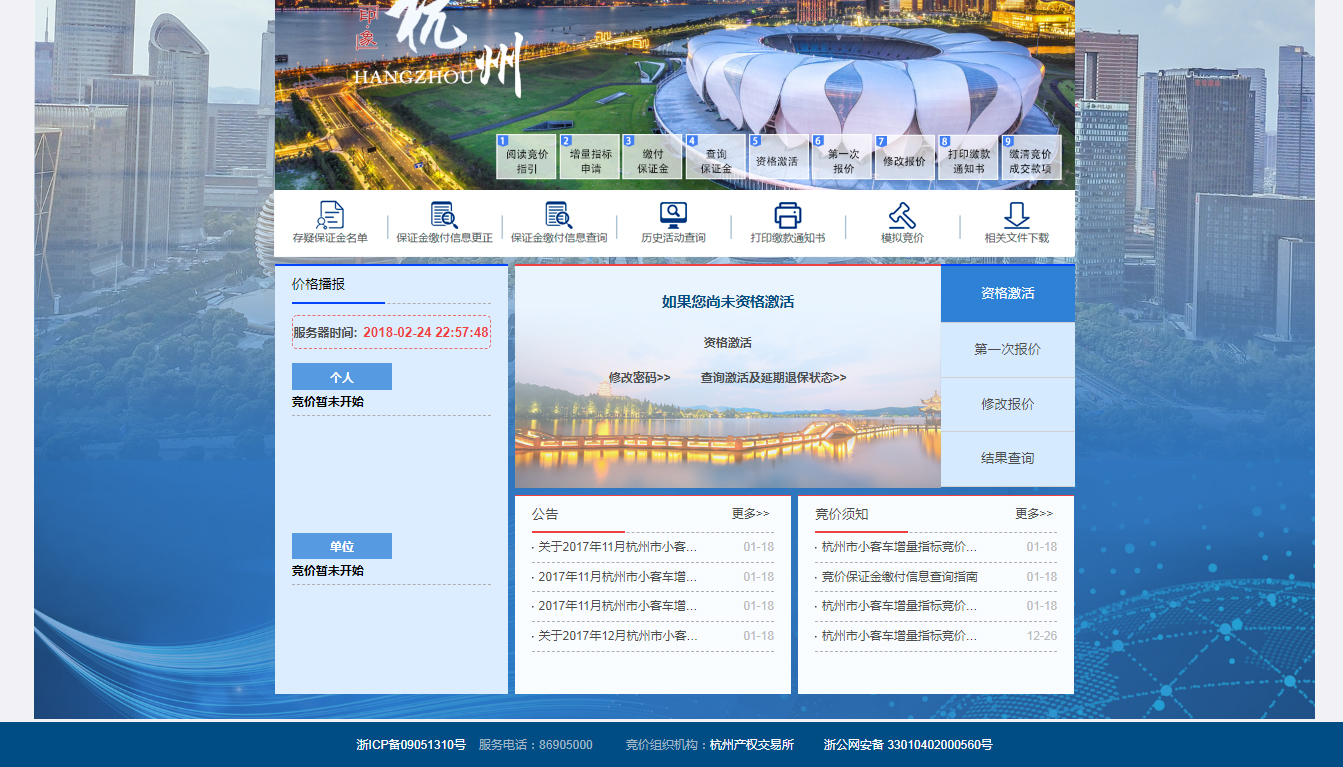The image size is (1343, 767).
Task: Select the 个人 price broadcast label
Action: 342,377
